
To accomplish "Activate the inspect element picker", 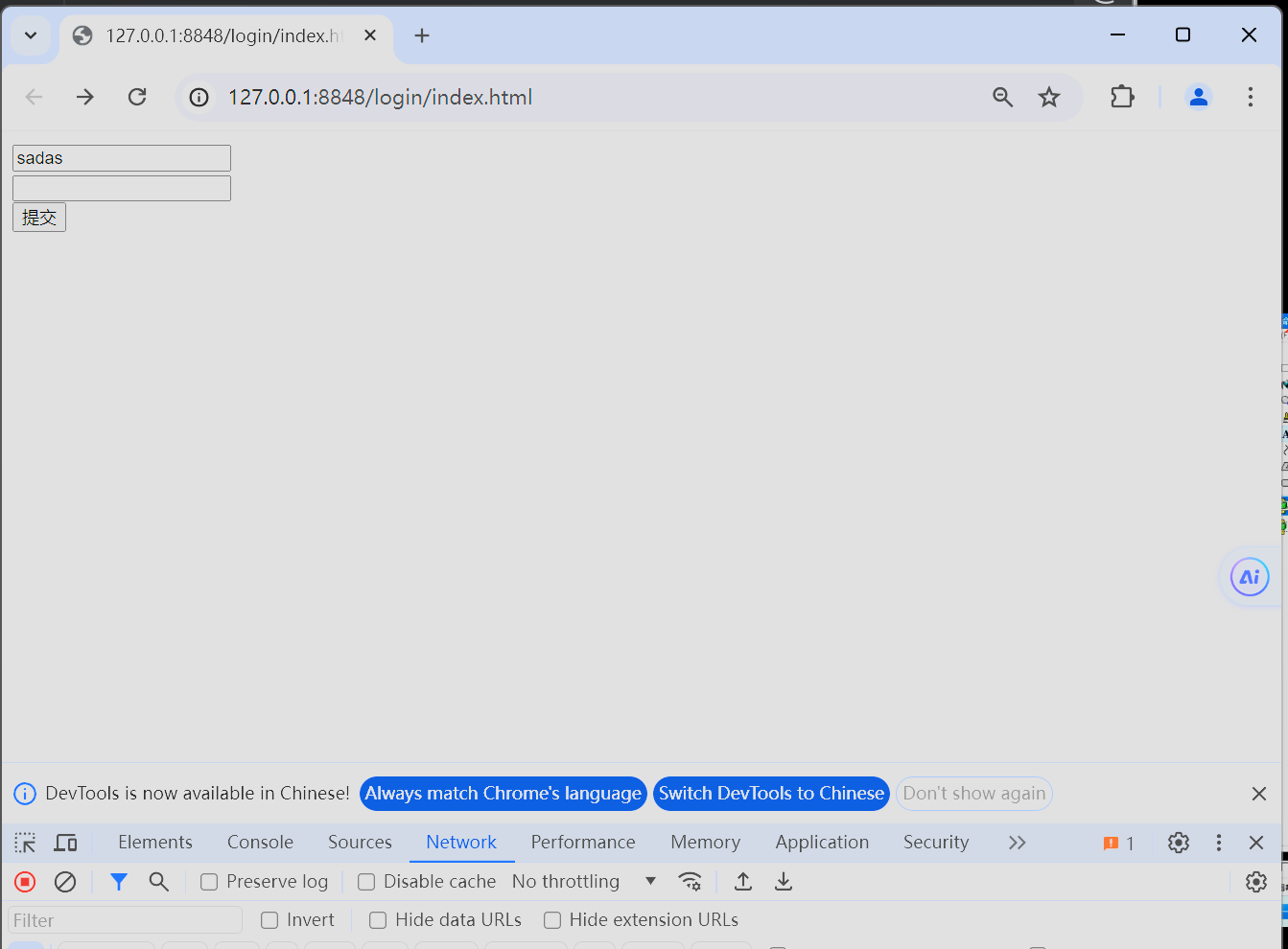I will click(x=25, y=843).
